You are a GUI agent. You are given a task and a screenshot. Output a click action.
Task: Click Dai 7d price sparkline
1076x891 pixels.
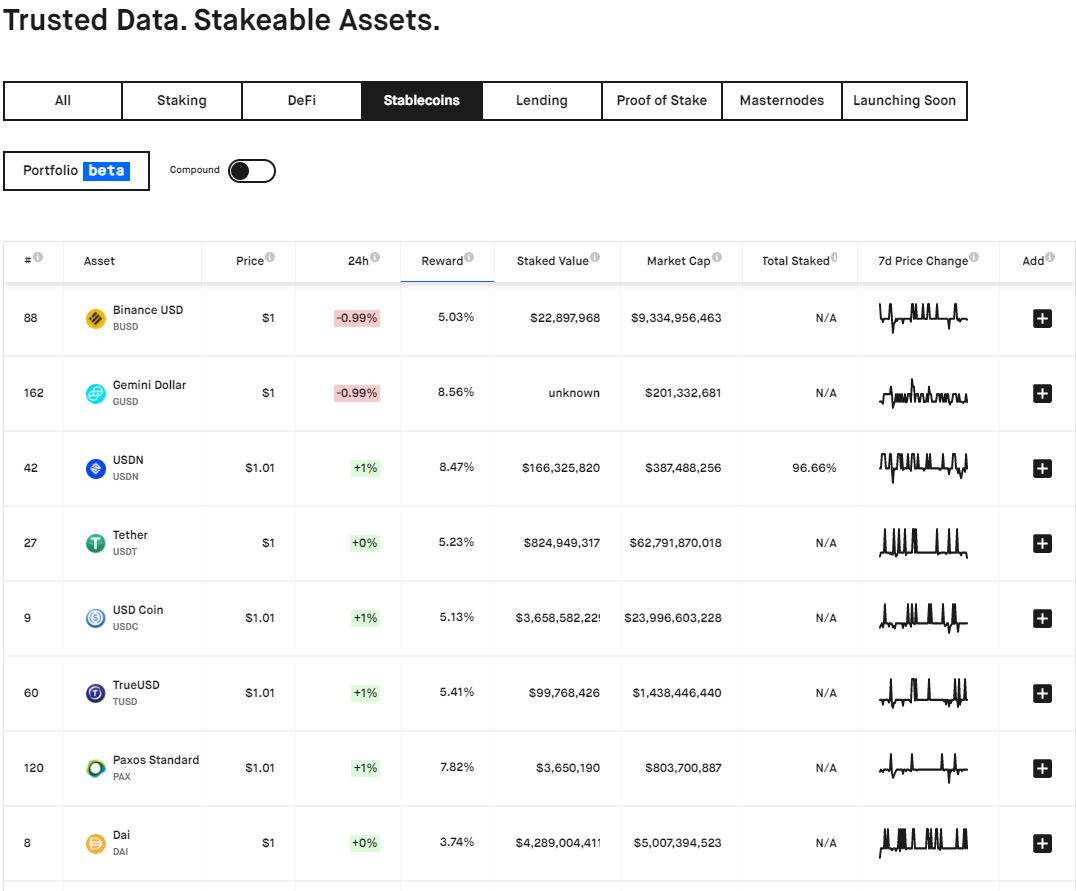coord(923,843)
